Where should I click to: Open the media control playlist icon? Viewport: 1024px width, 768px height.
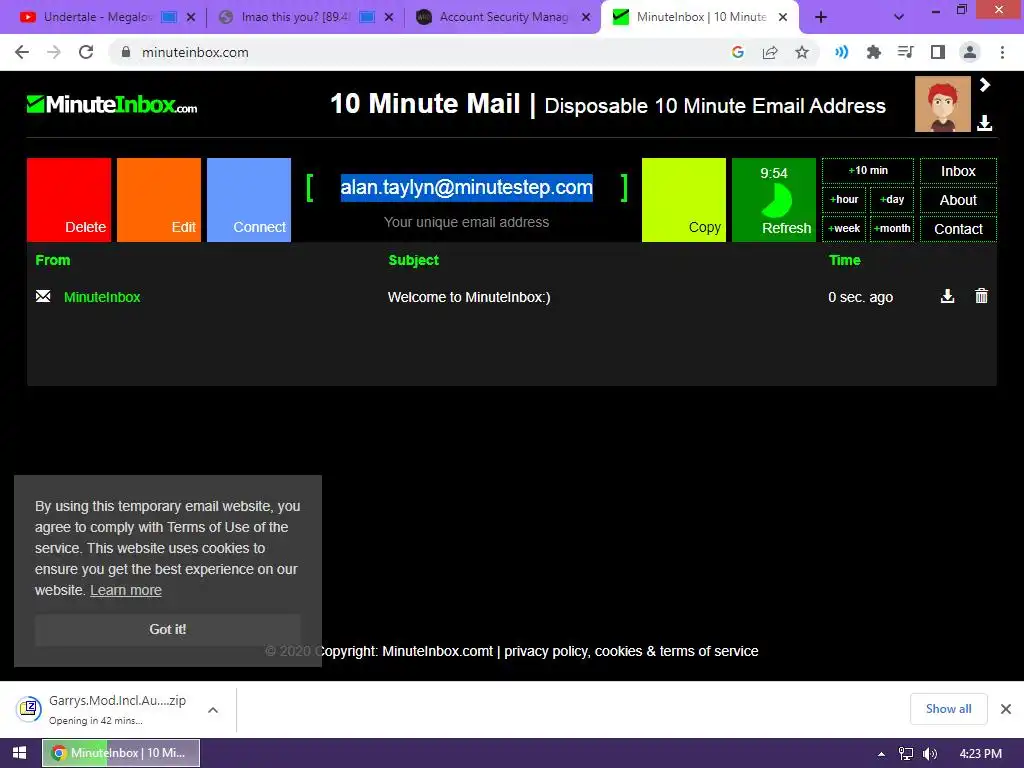point(906,52)
